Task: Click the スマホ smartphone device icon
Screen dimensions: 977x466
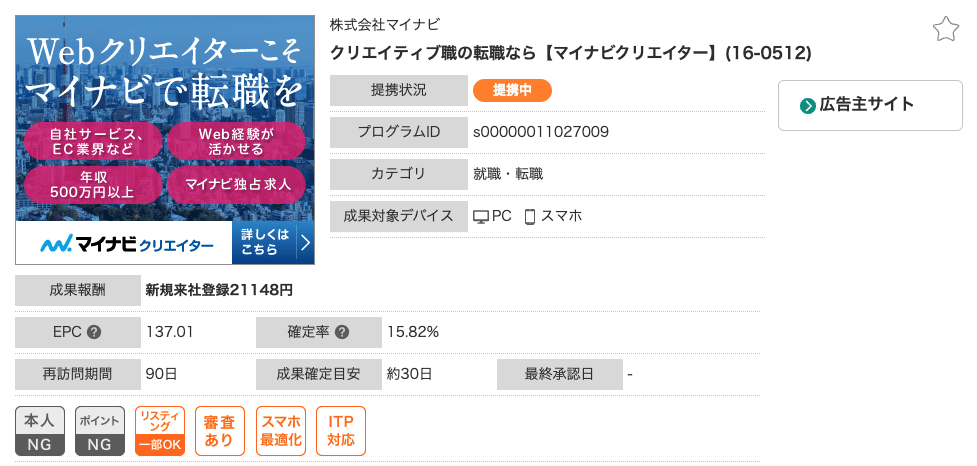Action: tap(530, 217)
